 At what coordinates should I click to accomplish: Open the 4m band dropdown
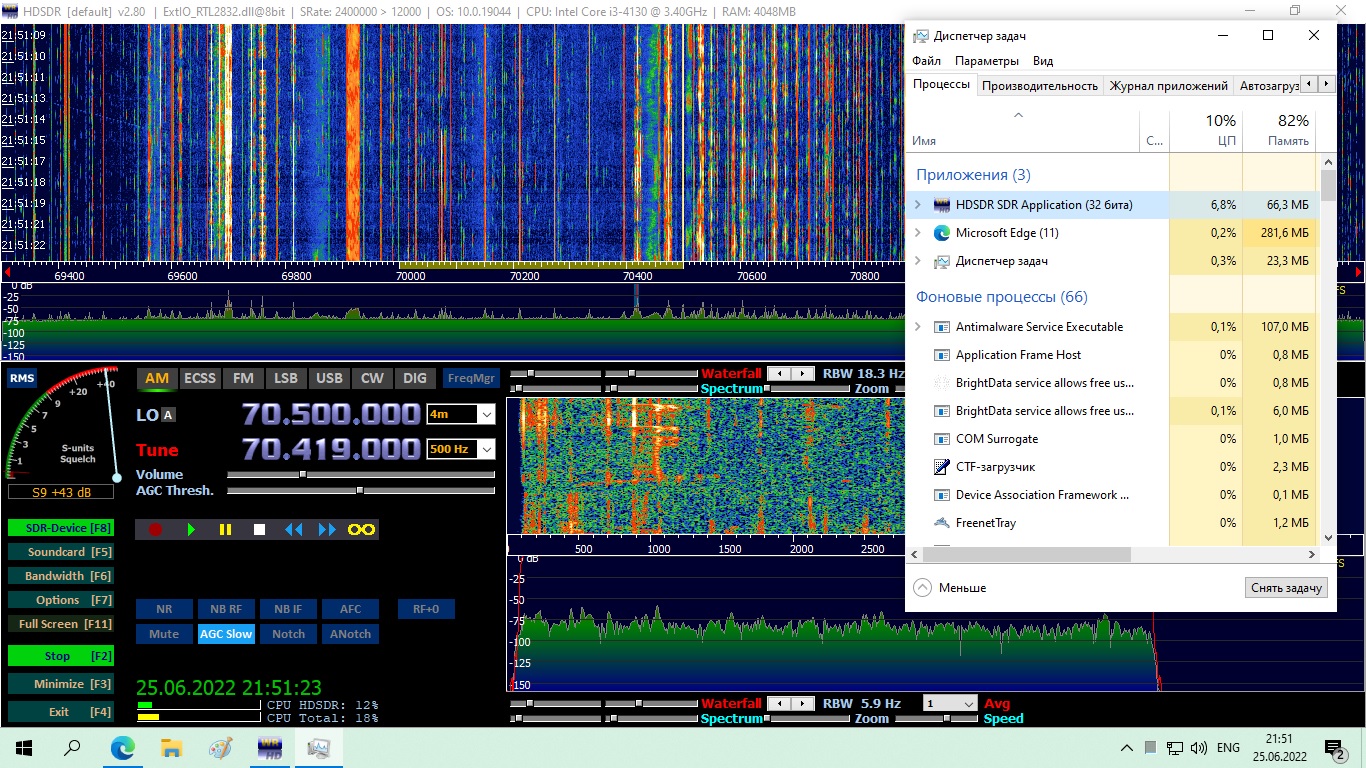pos(486,414)
